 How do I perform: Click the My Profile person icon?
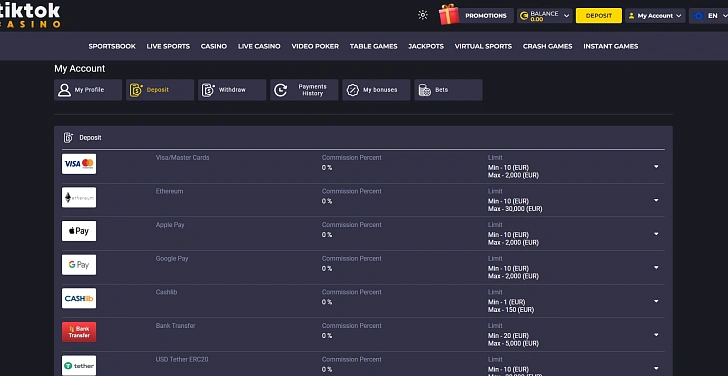click(x=64, y=90)
